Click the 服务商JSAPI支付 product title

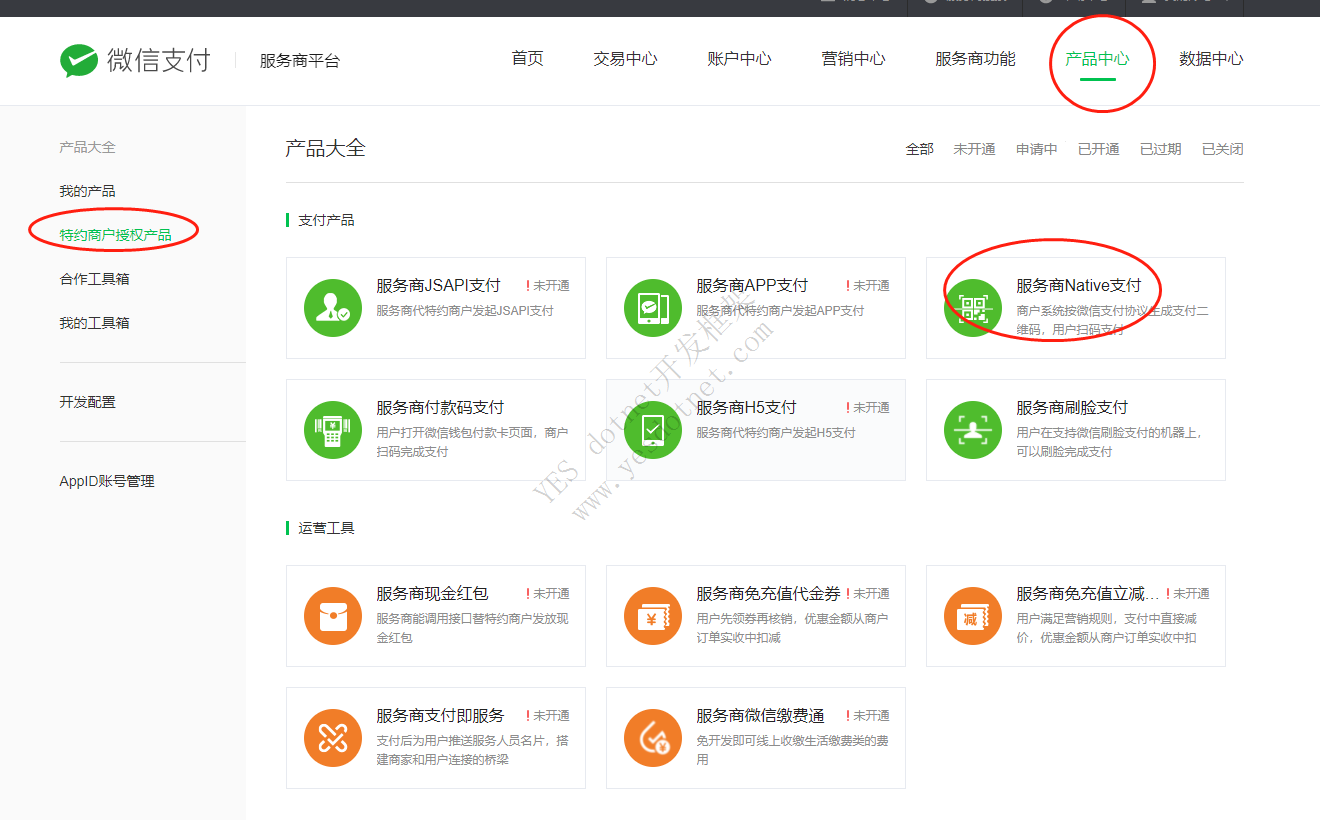point(438,286)
